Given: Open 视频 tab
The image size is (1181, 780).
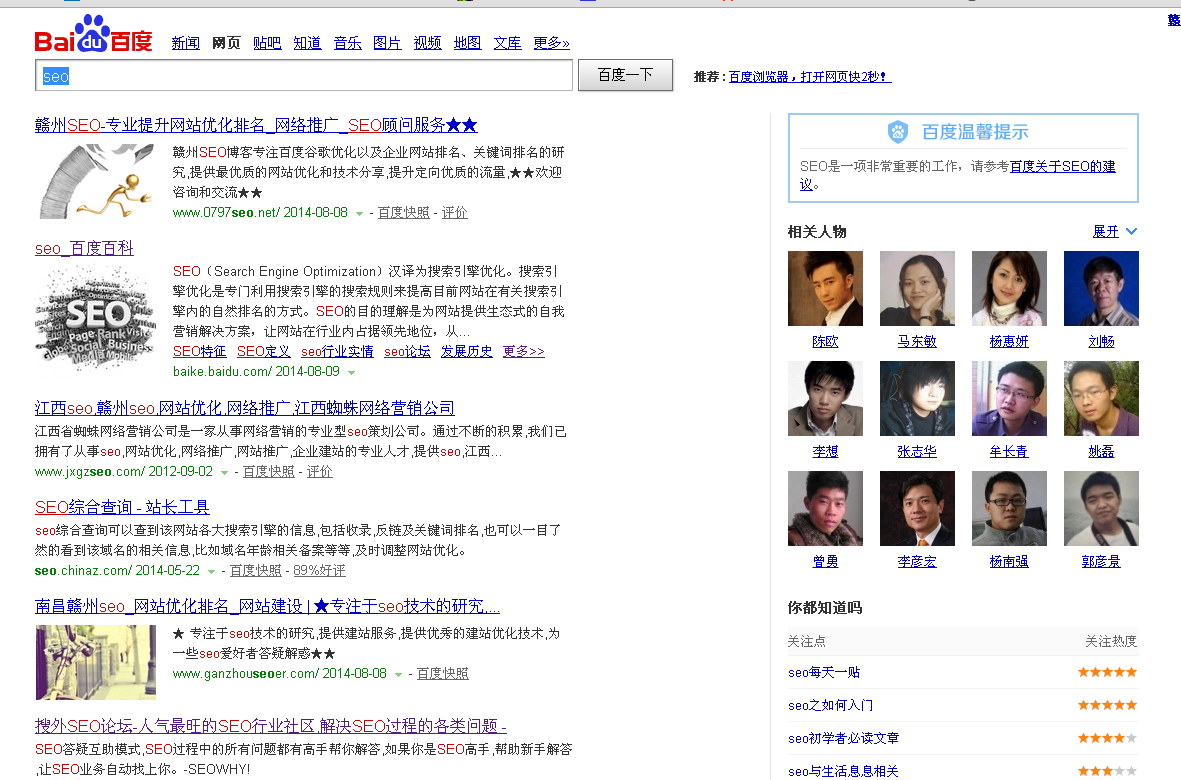Looking at the screenshot, I should tap(427, 43).
